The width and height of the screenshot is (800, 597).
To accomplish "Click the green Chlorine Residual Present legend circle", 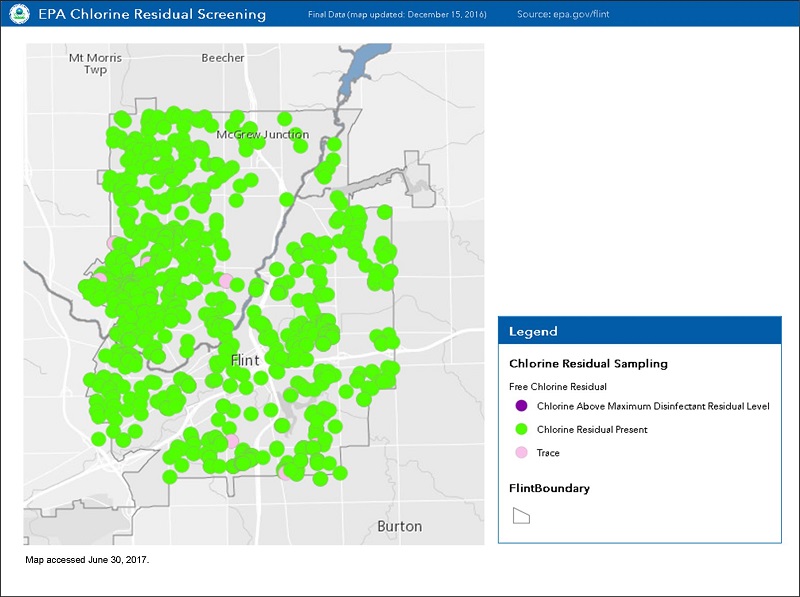I will [x=520, y=430].
